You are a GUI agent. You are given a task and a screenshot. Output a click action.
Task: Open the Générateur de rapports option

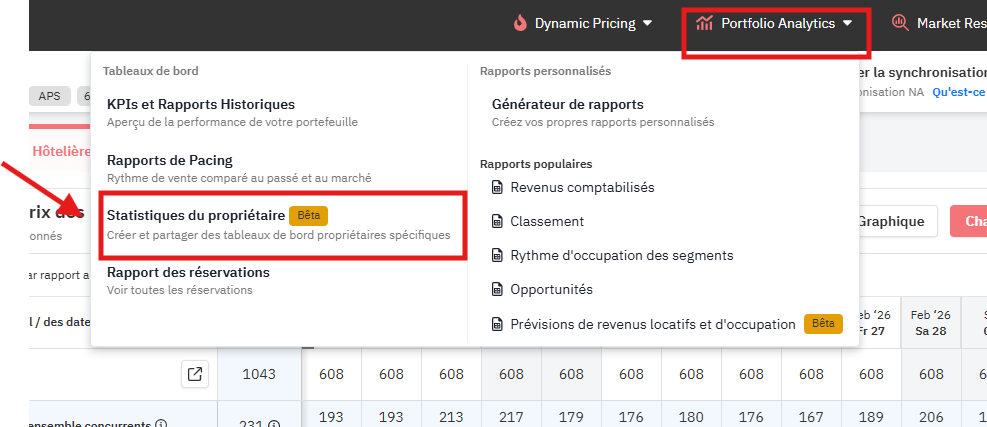(x=567, y=104)
